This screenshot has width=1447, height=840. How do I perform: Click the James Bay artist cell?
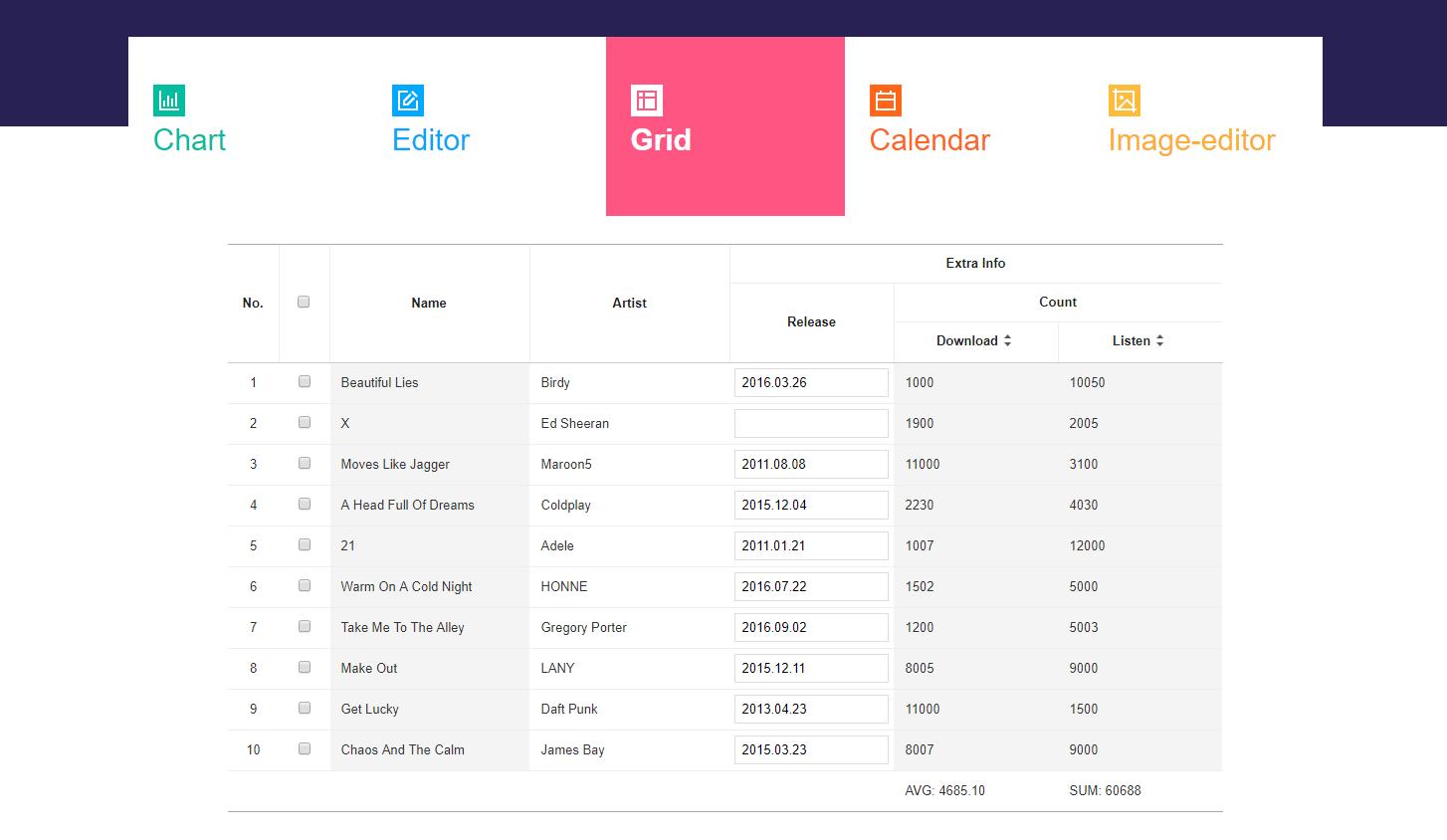(629, 749)
